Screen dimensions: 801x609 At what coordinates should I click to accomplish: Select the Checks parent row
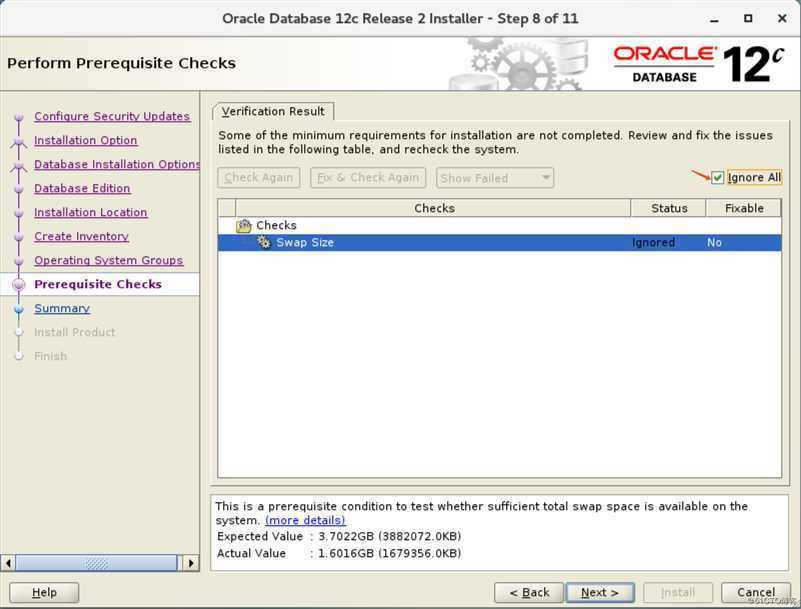point(499,225)
